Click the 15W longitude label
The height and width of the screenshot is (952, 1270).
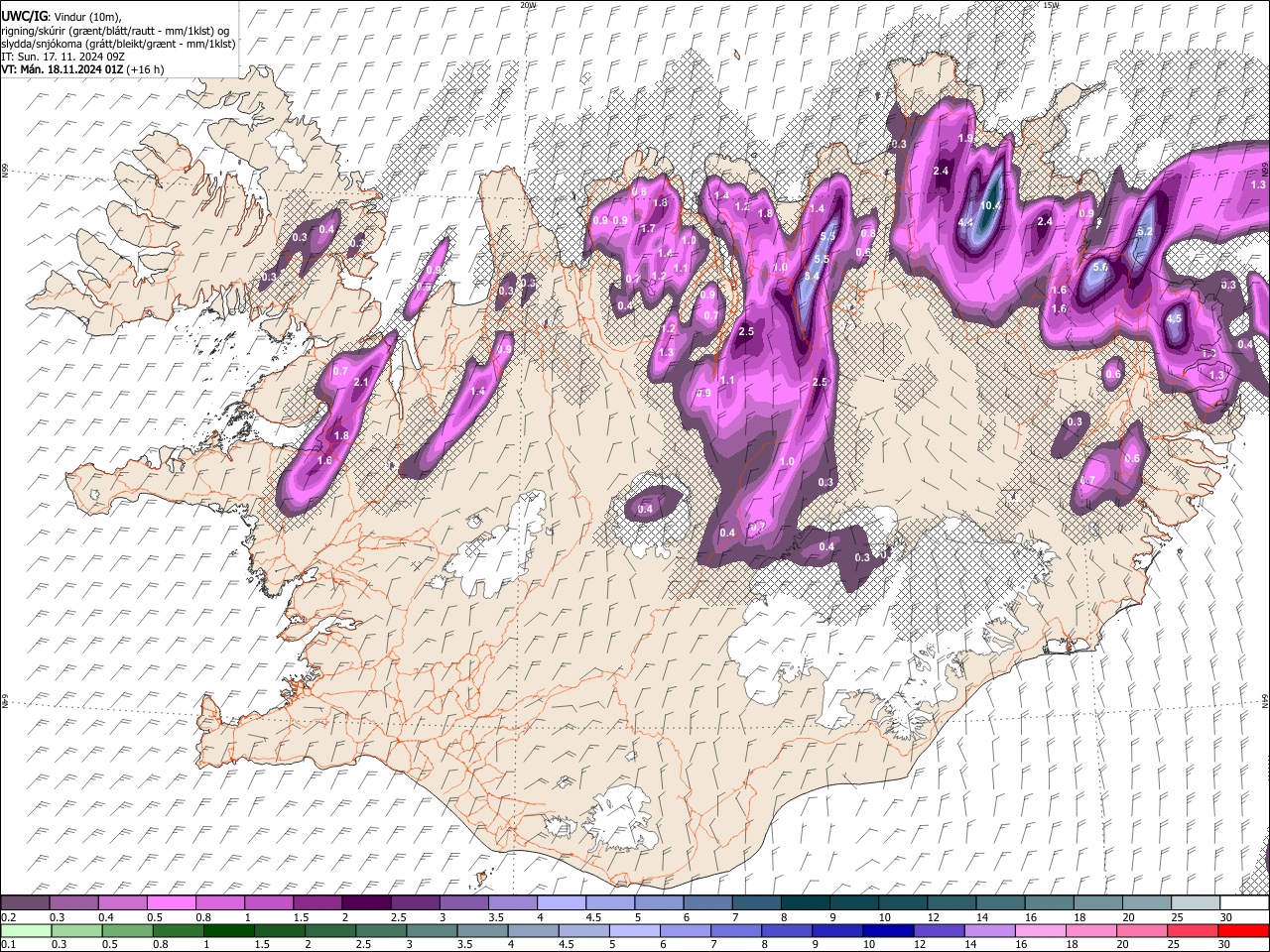[x=1051, y=5]
